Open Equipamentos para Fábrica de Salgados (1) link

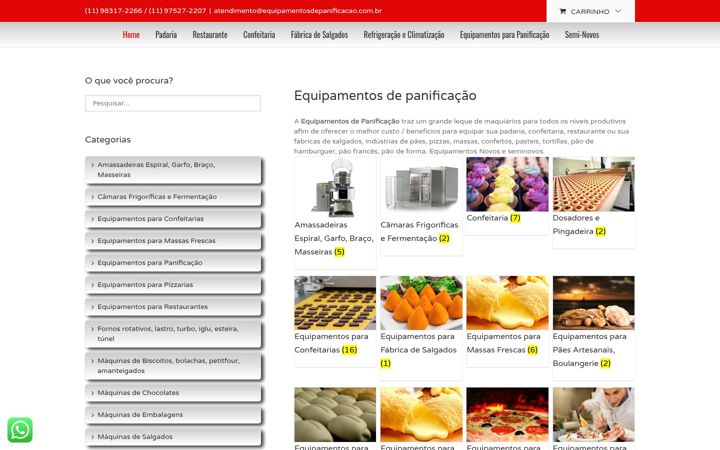point(418,350)
